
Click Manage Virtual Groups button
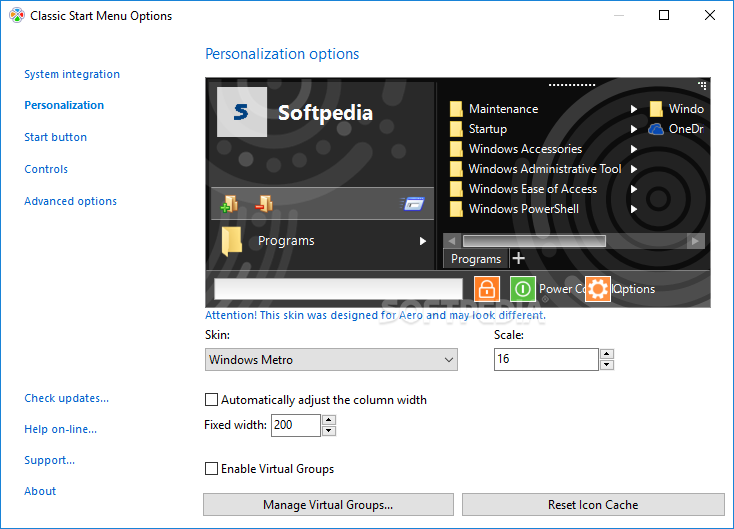[x=328, y=504]
